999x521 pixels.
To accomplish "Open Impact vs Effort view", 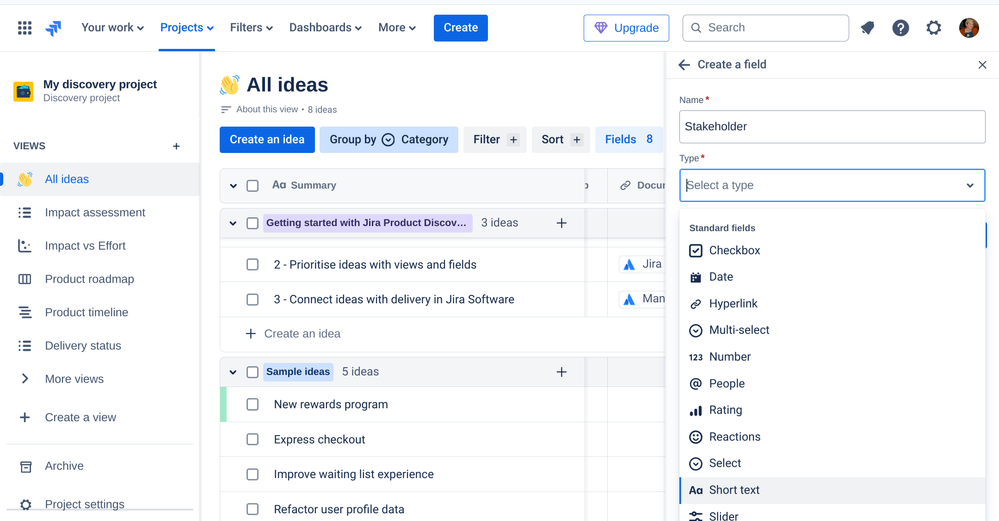I will 99,246.
